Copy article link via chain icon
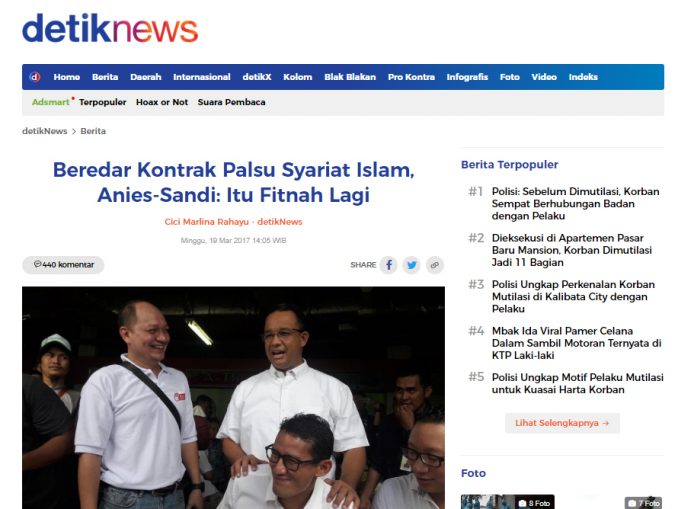The height and width of the screenshot is (509, 678). pos(435,265)
